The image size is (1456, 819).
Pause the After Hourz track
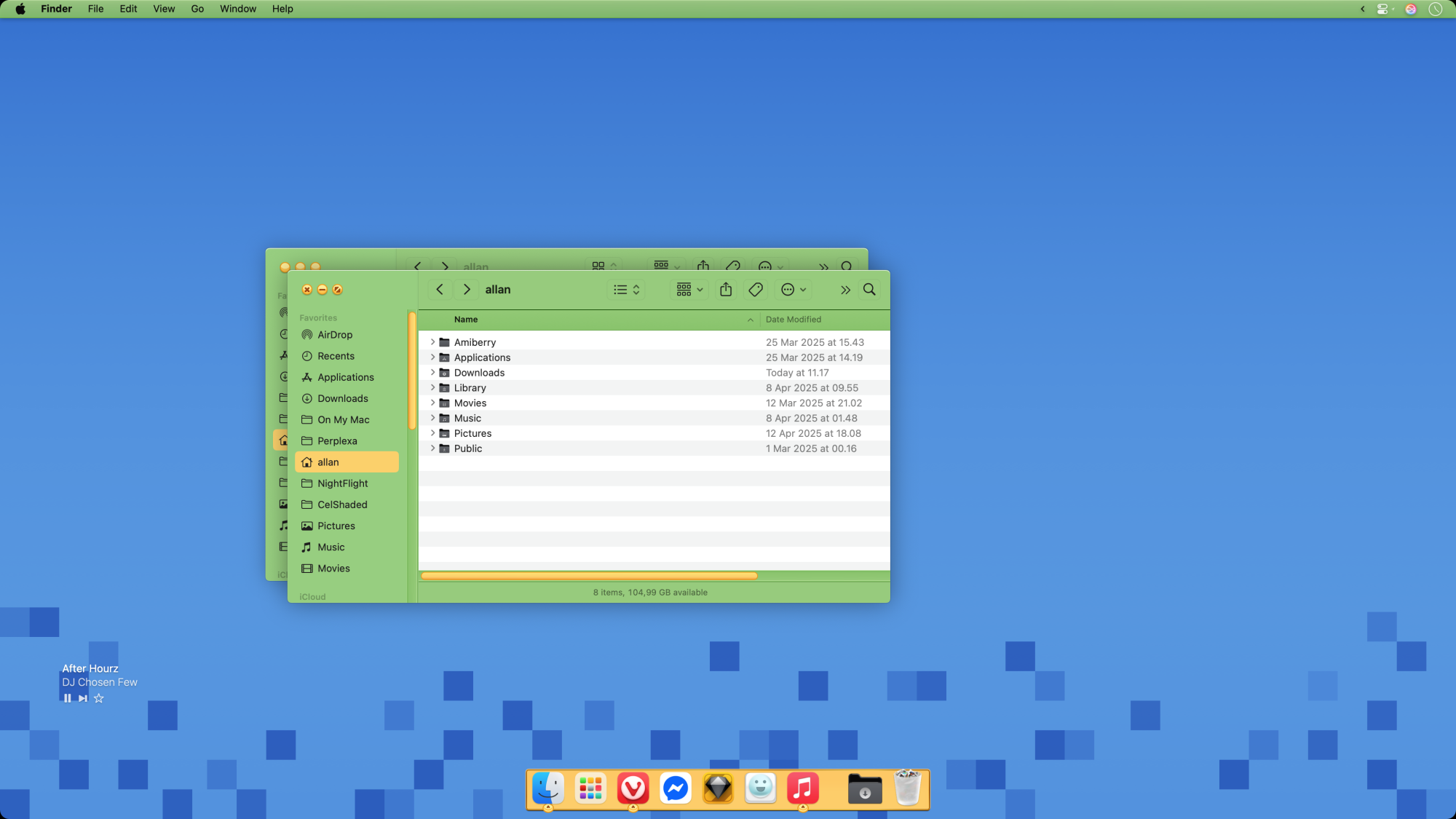pyautogui.click(x=67, y=698)
